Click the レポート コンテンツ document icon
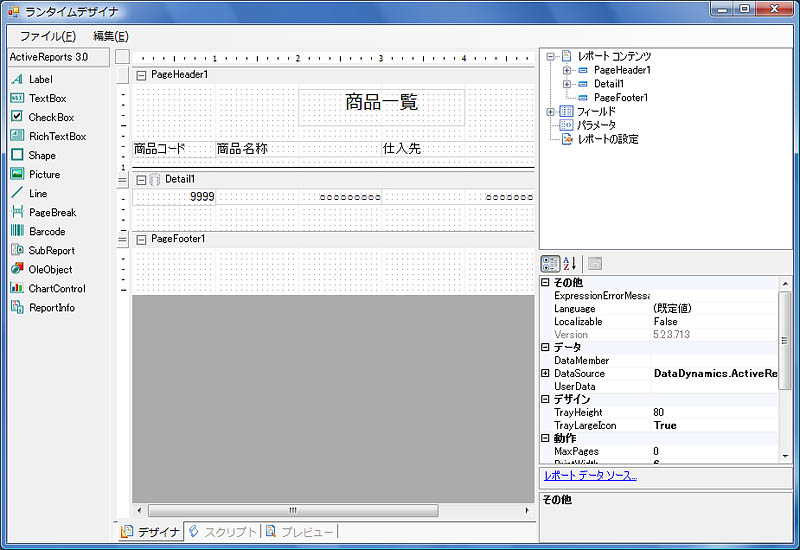 566,56
